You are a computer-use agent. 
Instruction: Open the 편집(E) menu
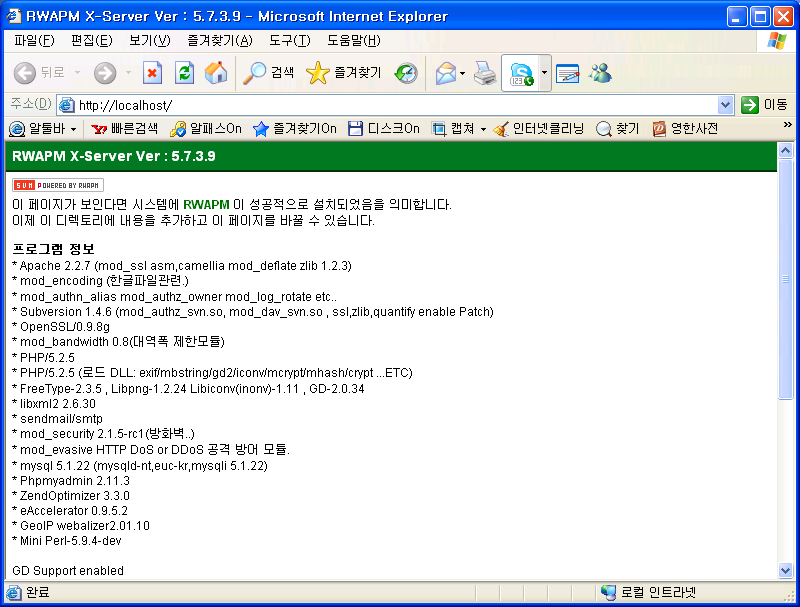click(92, 41)
